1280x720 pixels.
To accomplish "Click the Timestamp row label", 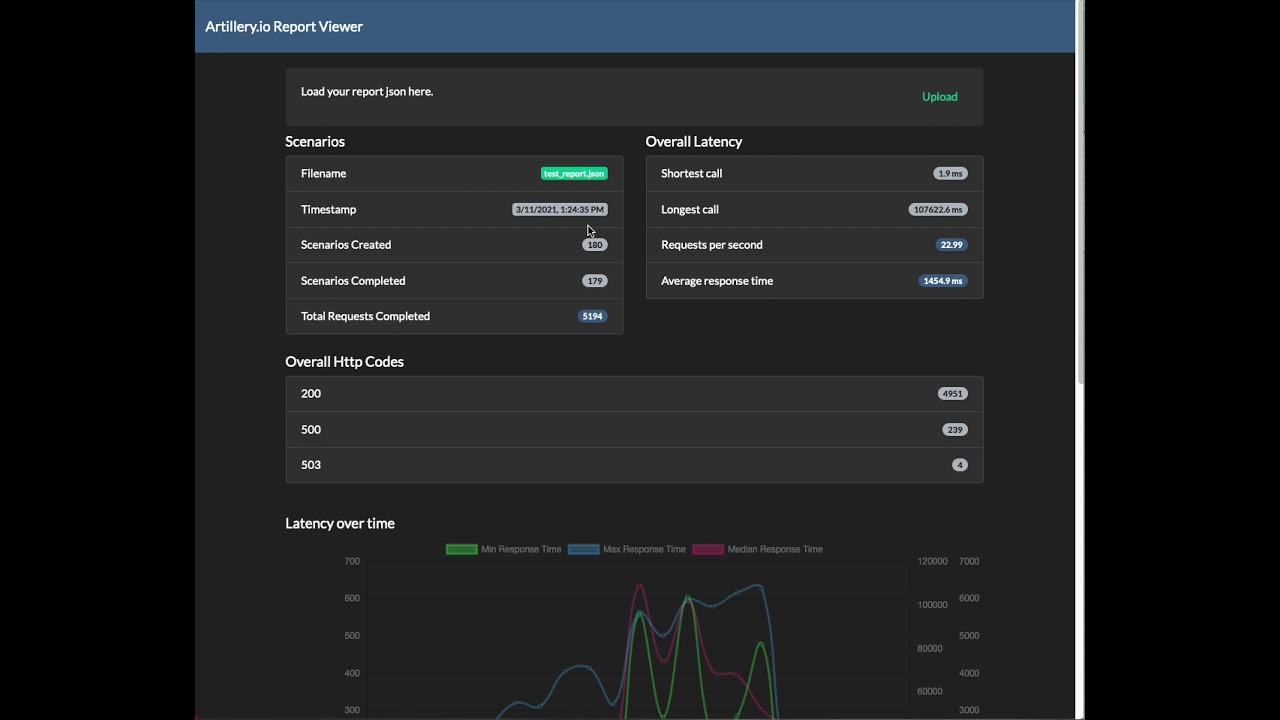I will coord(329,210).
